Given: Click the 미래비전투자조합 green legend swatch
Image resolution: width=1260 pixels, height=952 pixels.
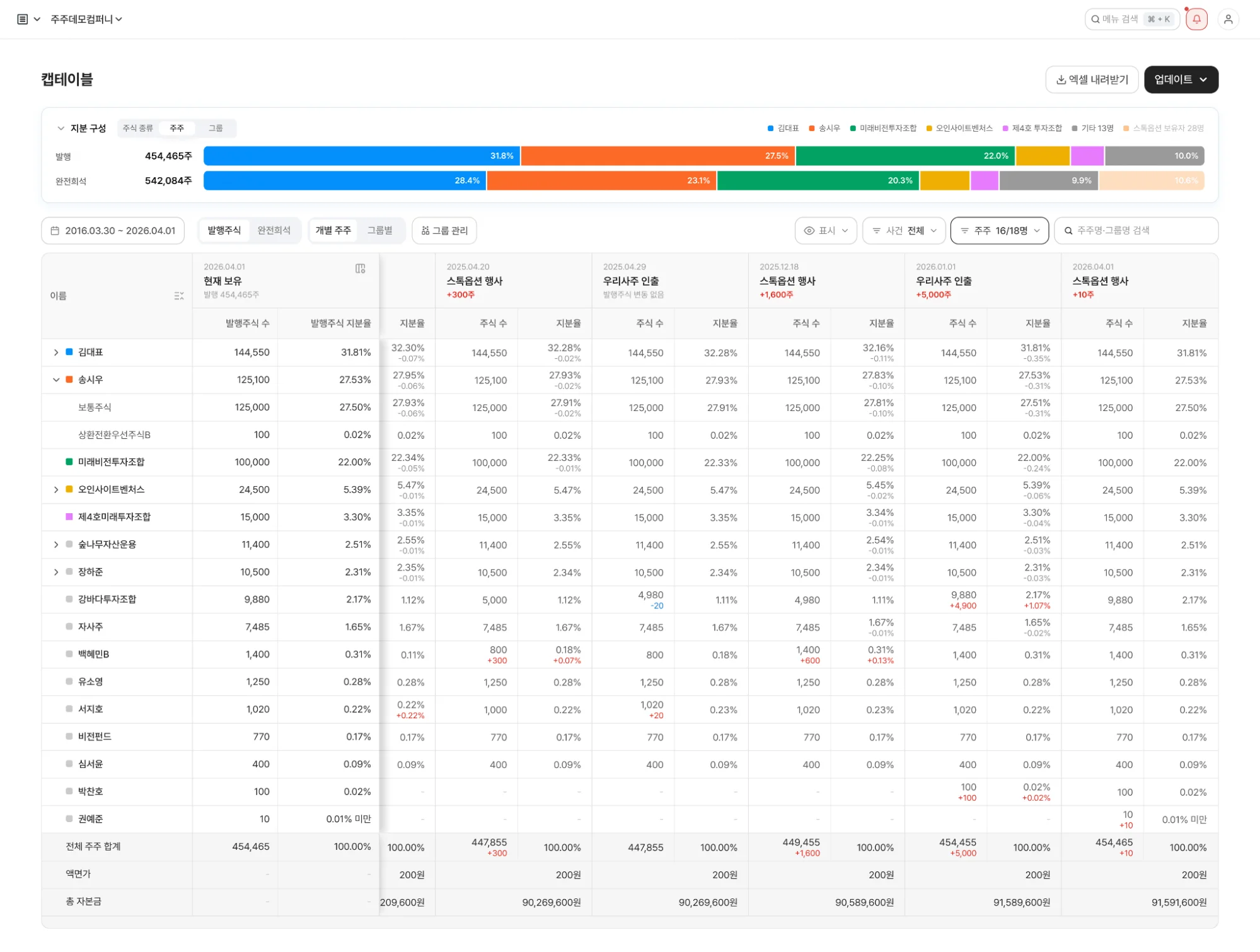Looking at the screenshot, I should (853, 129).
